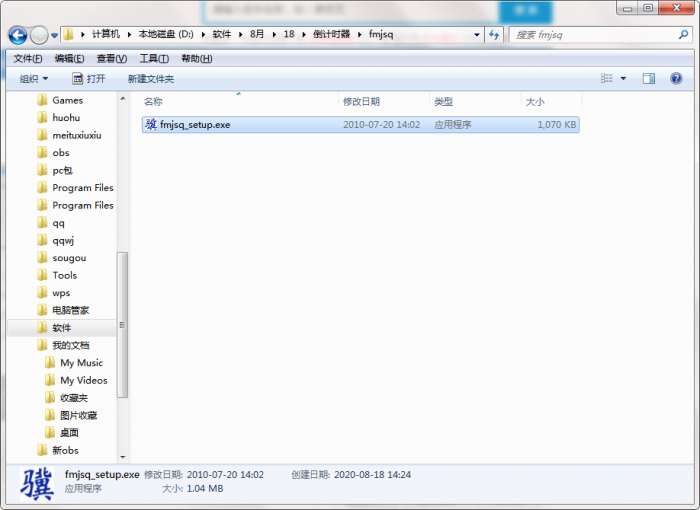Click the 打开 toolbar button
This screenshot has height=510, width=700.
(89, 79)
